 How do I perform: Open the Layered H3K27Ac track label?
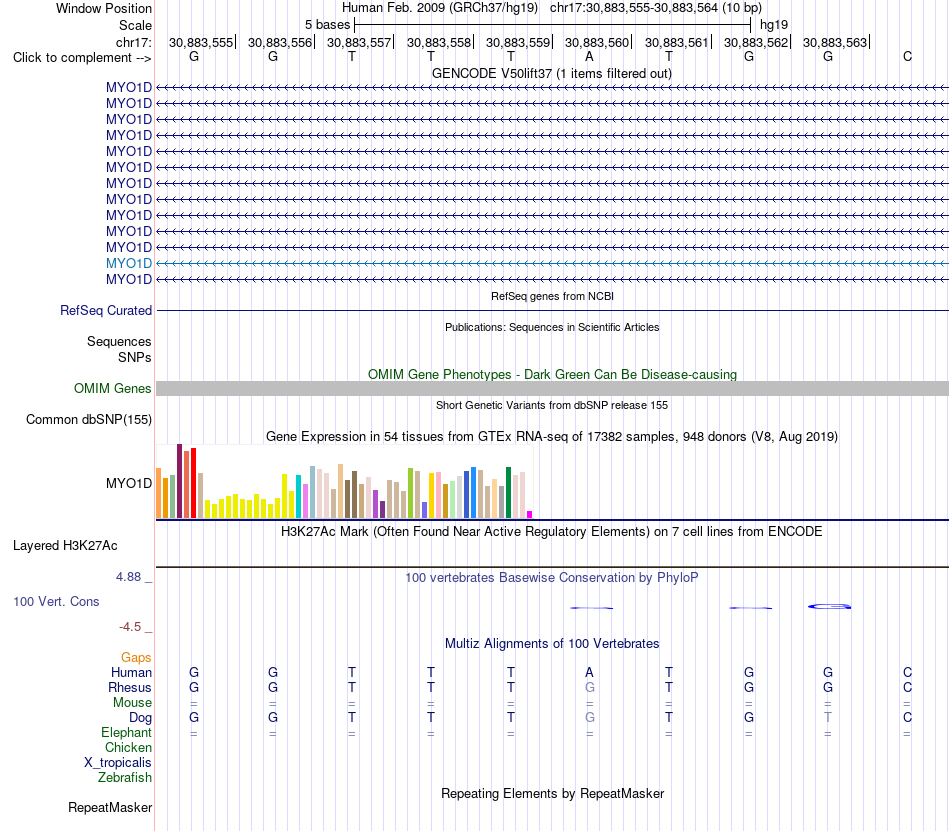click(65, 546)
